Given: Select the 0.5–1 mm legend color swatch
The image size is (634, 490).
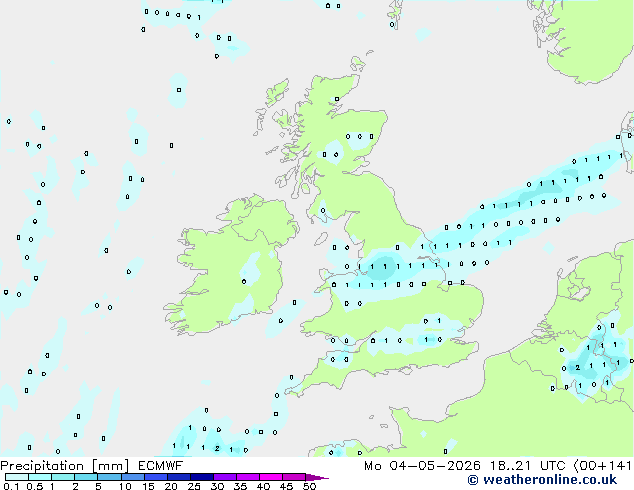Looking at the screenshot, I should coord(40,477).
